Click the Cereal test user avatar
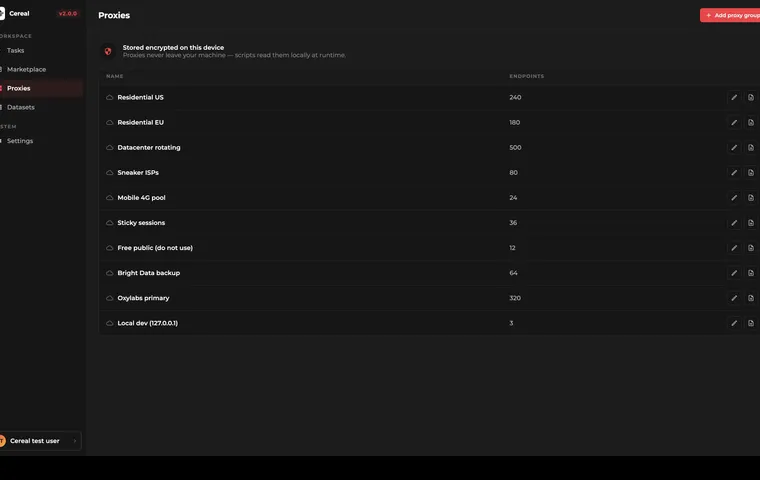The image size is (760, 480). 2,441
